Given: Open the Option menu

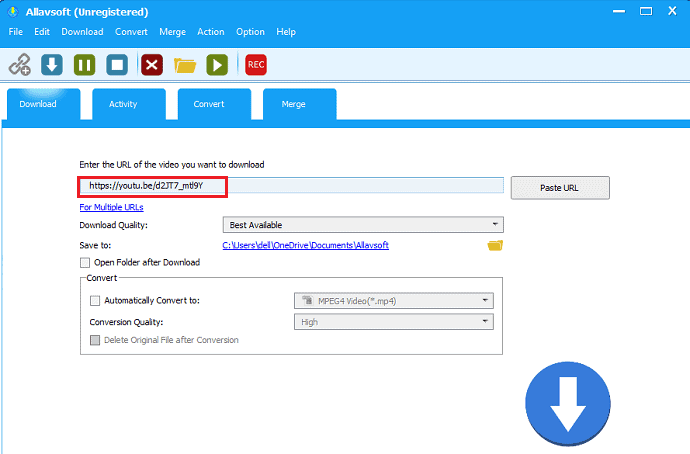Looking at the screenshot, I should tap(250, 32).
